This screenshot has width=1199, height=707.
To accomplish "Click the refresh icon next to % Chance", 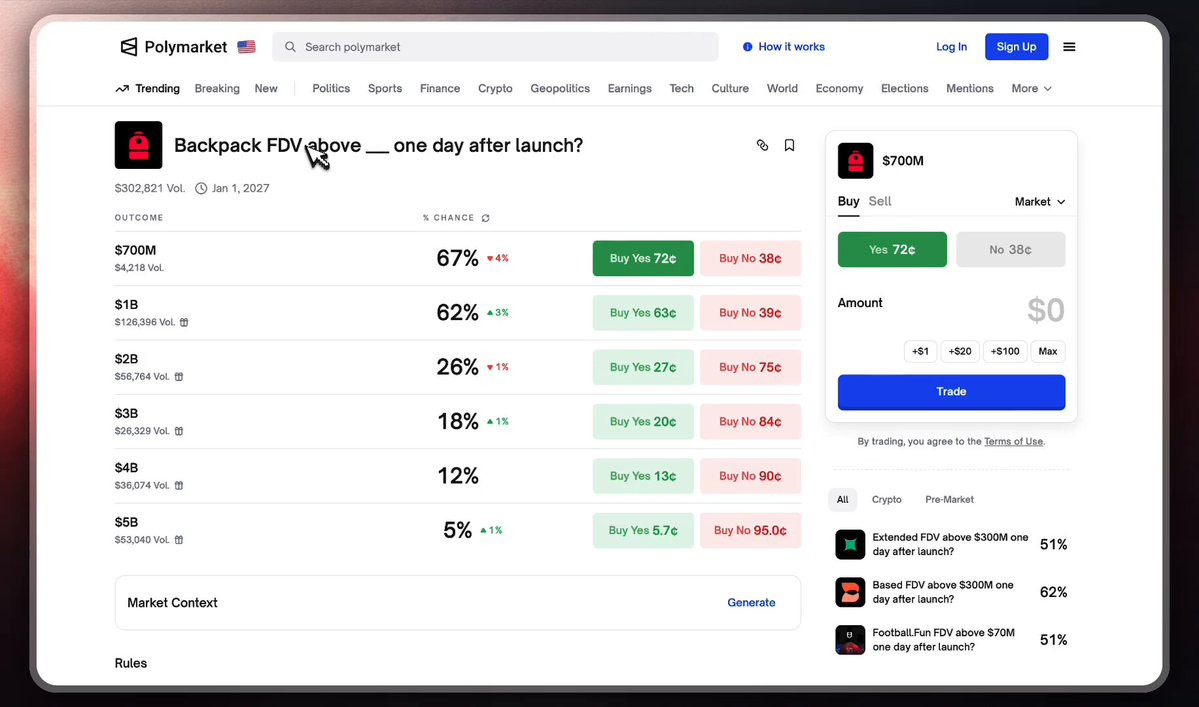I will click(486, 218).
